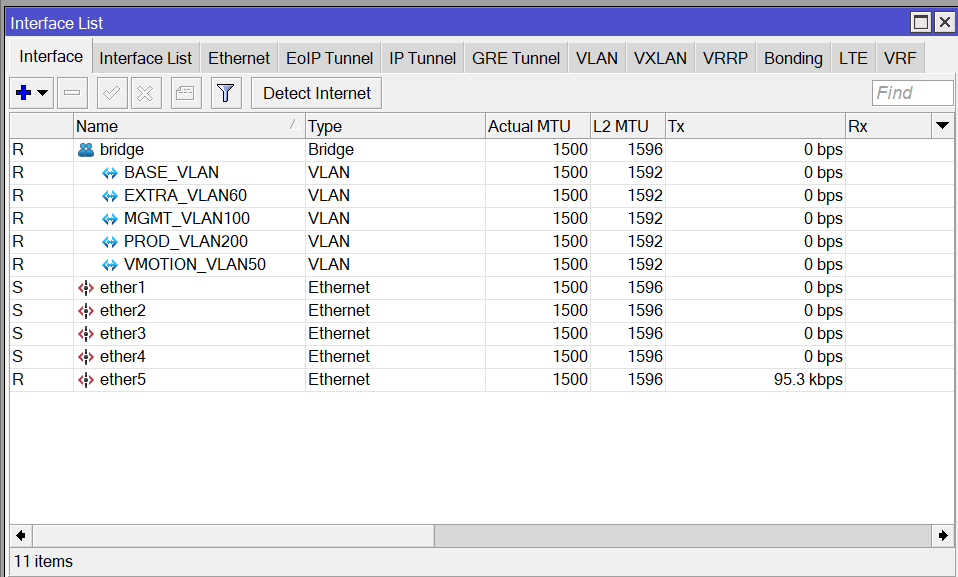Select the MGMT_VLAN100 row name

click(187, 218)
